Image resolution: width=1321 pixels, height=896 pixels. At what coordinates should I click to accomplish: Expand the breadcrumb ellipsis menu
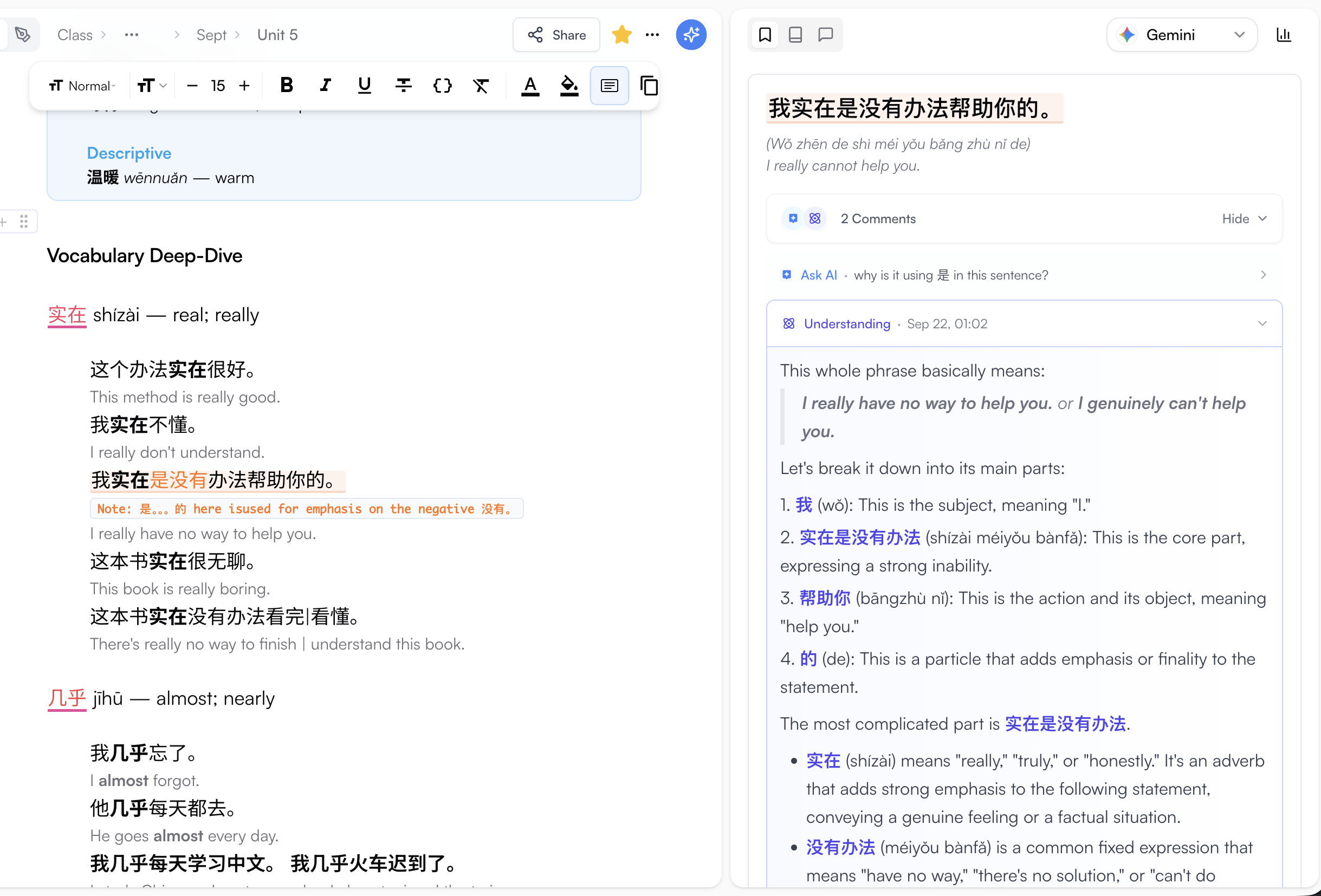(131, 35)
